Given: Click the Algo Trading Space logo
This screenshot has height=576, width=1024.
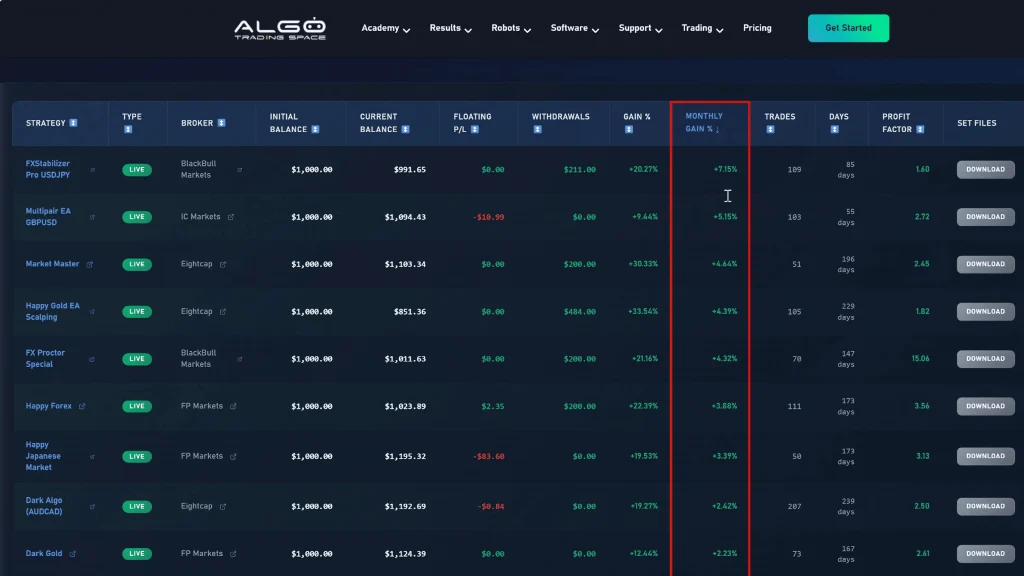Looking at the screenshot, I should pos(279,29).
